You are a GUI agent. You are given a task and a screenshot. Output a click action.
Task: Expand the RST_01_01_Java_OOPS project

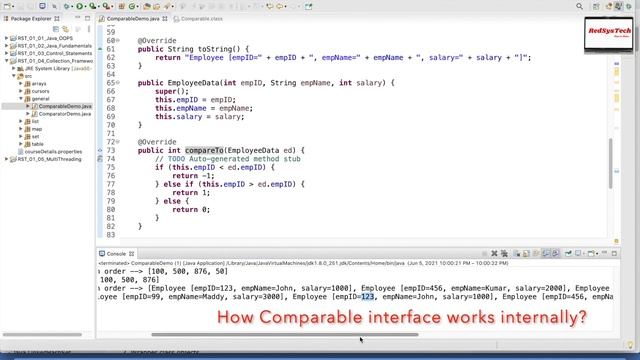click(7, 38)
